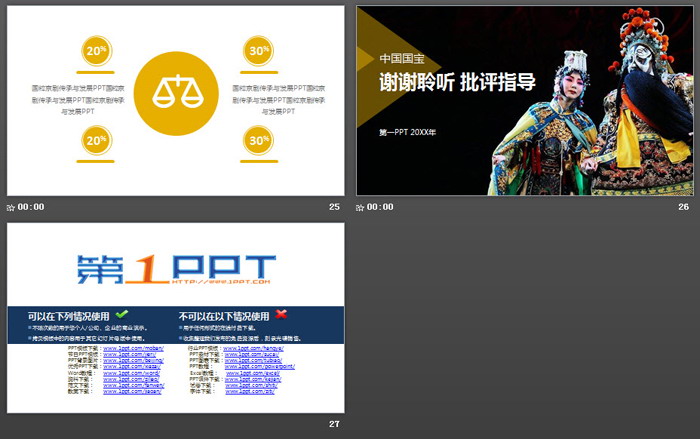Viewport: 700px width, 439px height.
Task: Click the upper-right 30% badge on slide 25
Action: tap(258, 51)
